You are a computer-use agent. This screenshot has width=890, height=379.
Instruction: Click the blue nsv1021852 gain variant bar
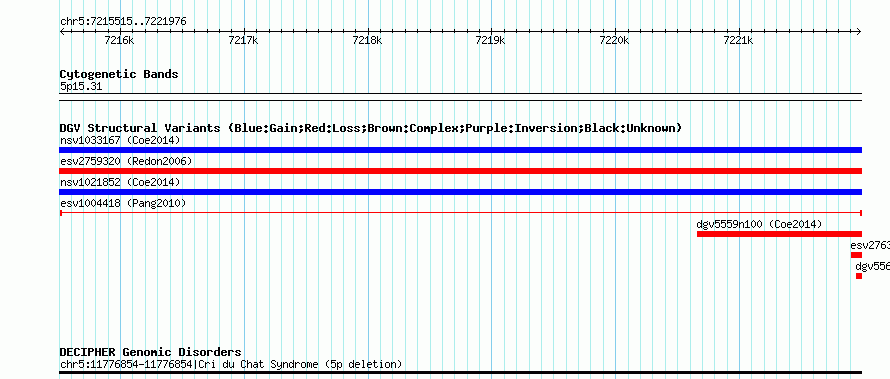click(x=460, y=192)
